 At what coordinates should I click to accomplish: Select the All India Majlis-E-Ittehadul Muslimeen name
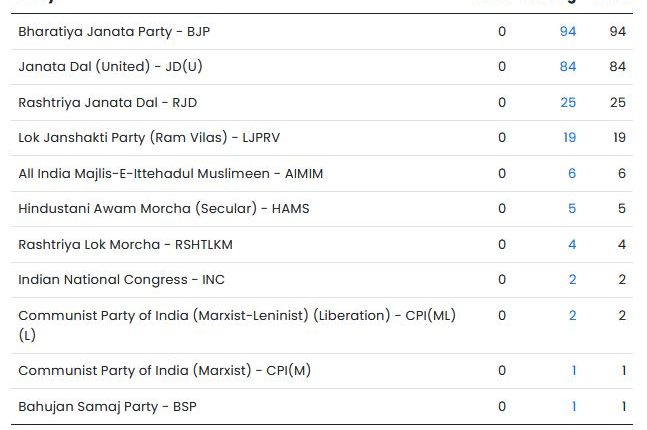tap(170, 174)
